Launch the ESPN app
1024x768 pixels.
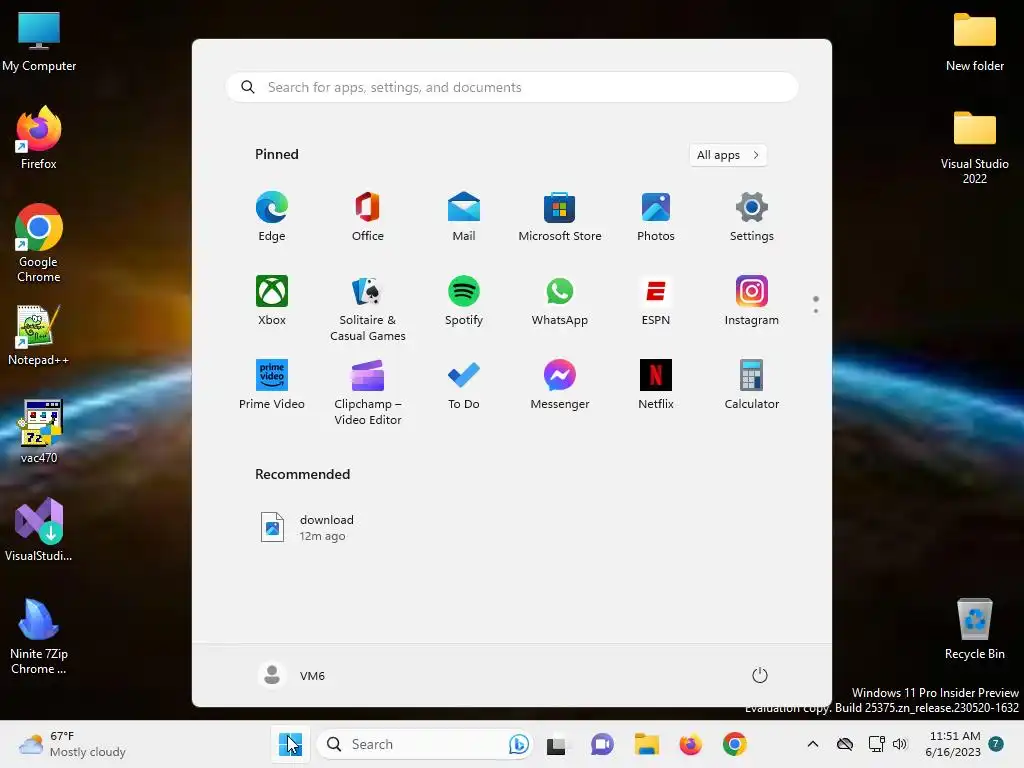(x=656, y=300)
